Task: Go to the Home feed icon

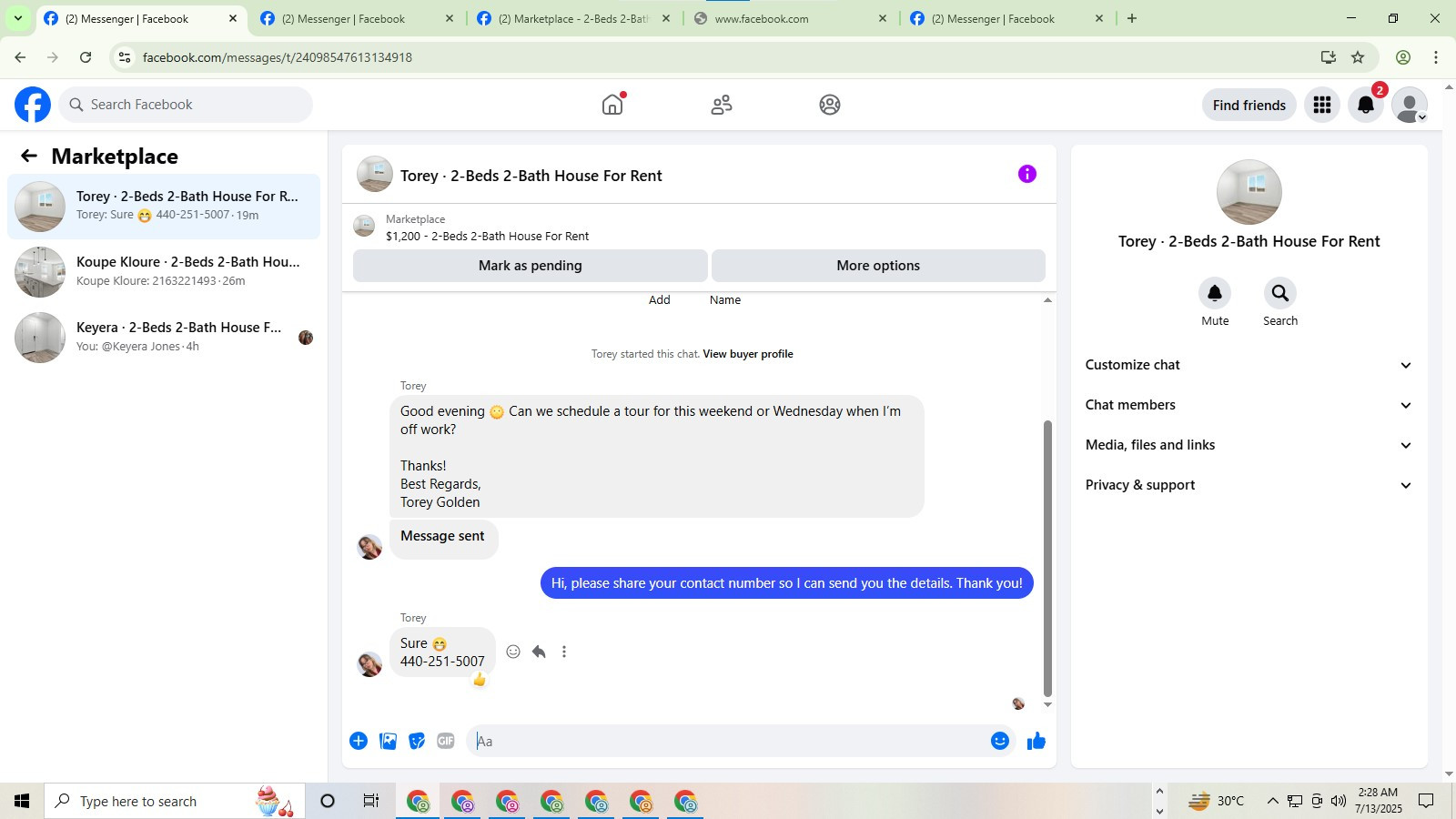Action: (612, 105)
